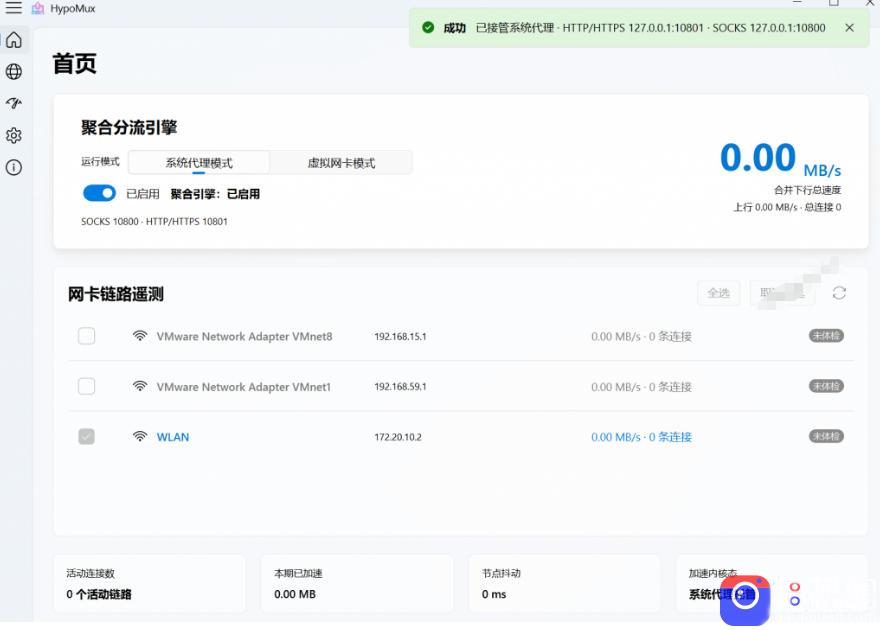Open the hamburger navigation menu
Image resolution: width=880 pixels, height=630 pixels.
click(x=13, y=8)
